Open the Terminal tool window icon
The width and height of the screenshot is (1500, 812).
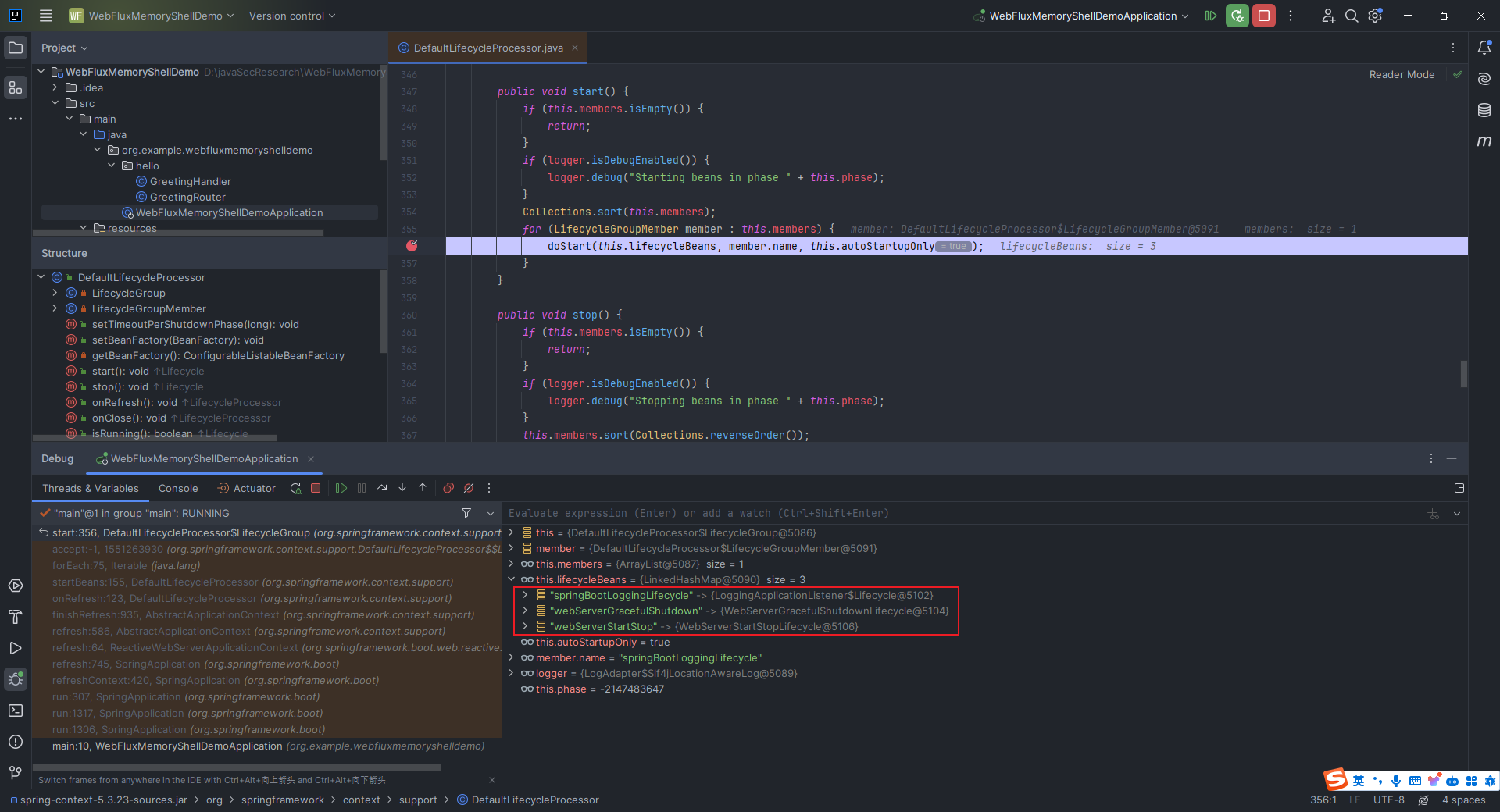[x=16, y=710]
